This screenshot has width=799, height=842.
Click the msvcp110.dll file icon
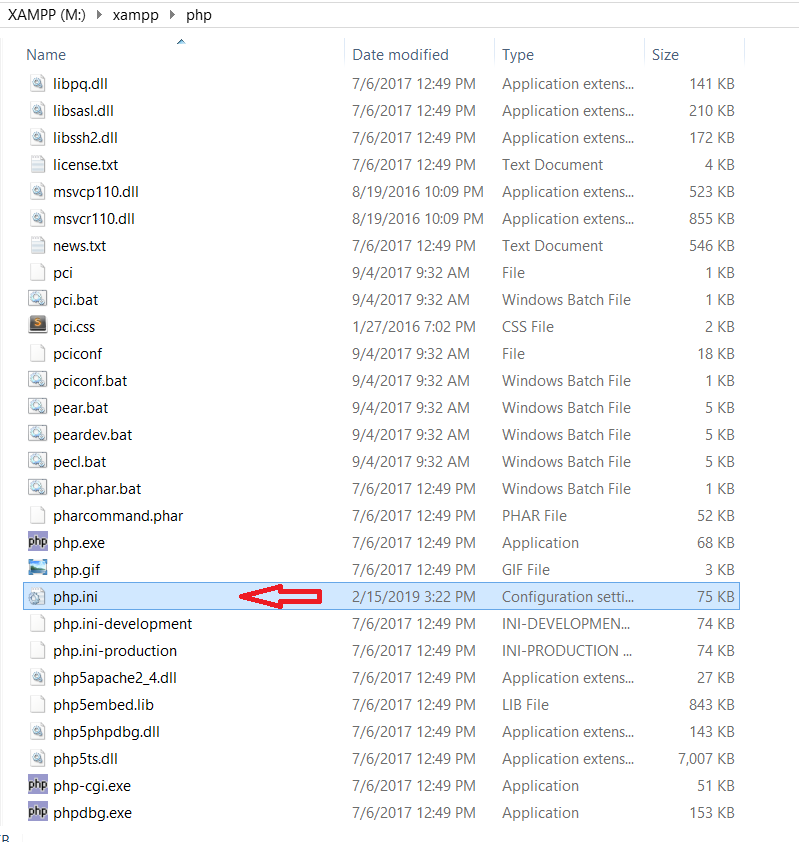tap(38, 191)
